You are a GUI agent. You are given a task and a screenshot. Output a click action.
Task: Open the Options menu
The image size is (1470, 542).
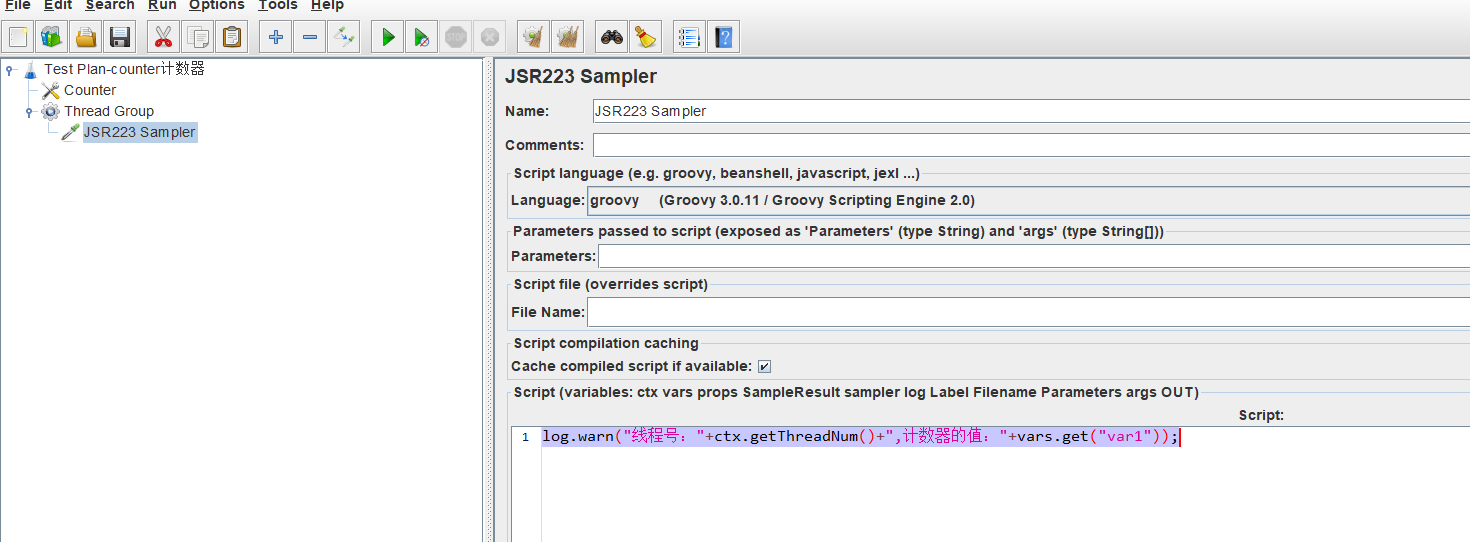(x=216, y=6)
